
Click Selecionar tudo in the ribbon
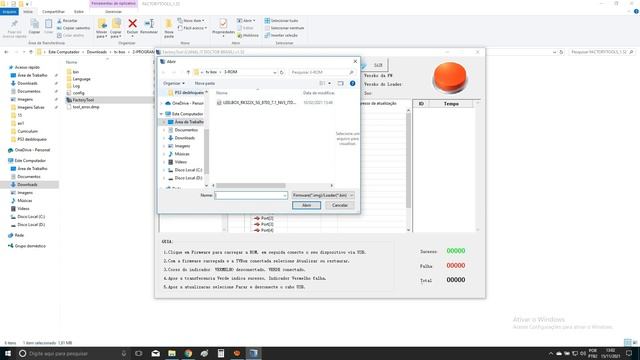click(x=281, y=20)
